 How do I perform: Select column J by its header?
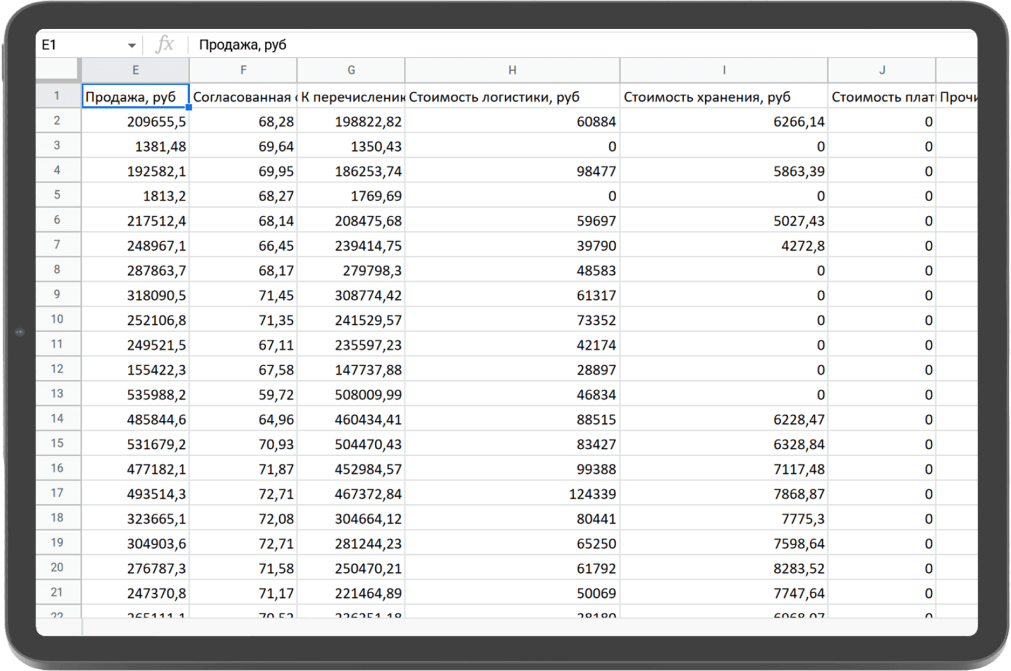click(x=881, y=70)
